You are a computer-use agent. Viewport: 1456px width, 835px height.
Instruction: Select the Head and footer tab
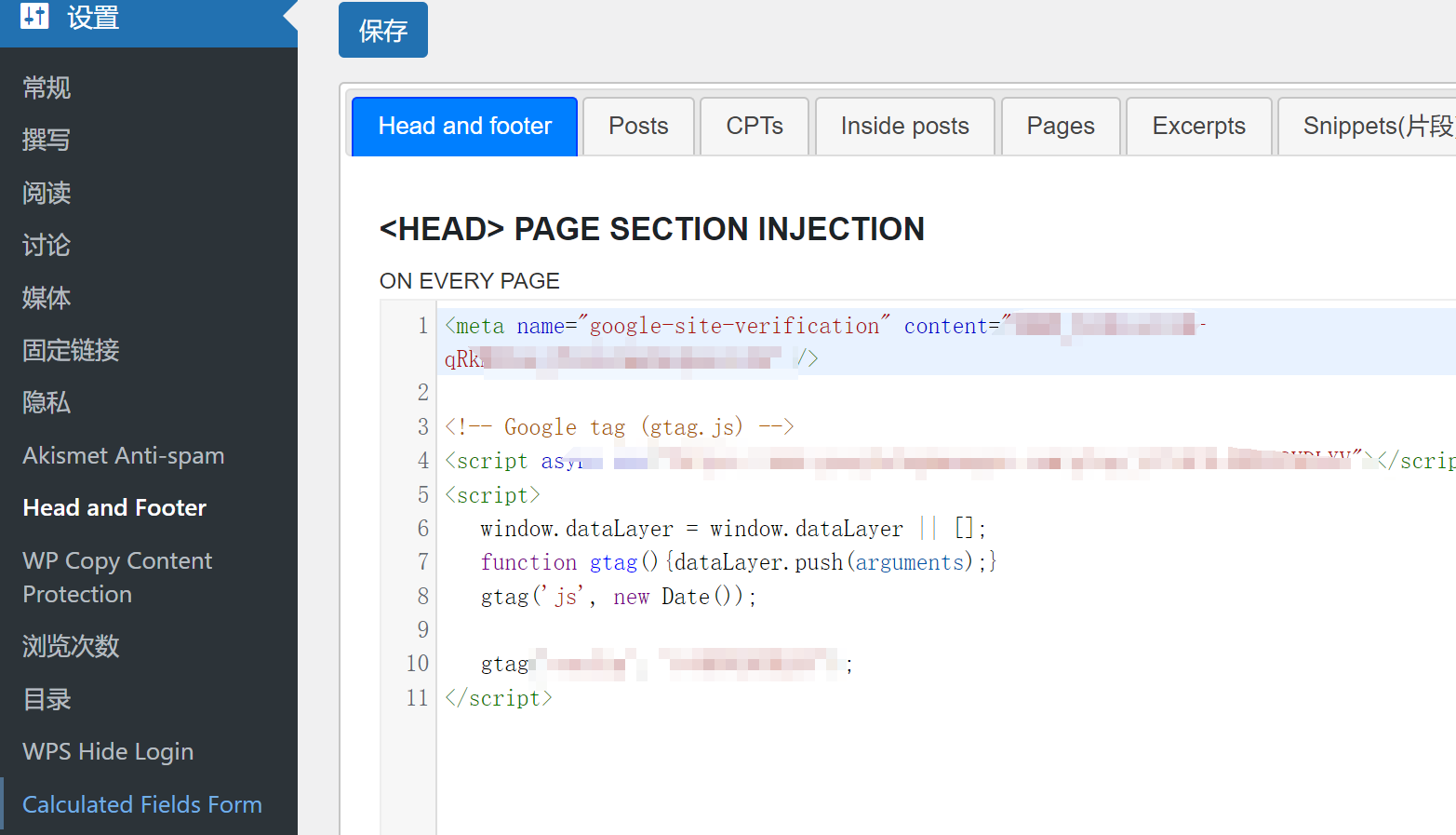tap(465, 127)
